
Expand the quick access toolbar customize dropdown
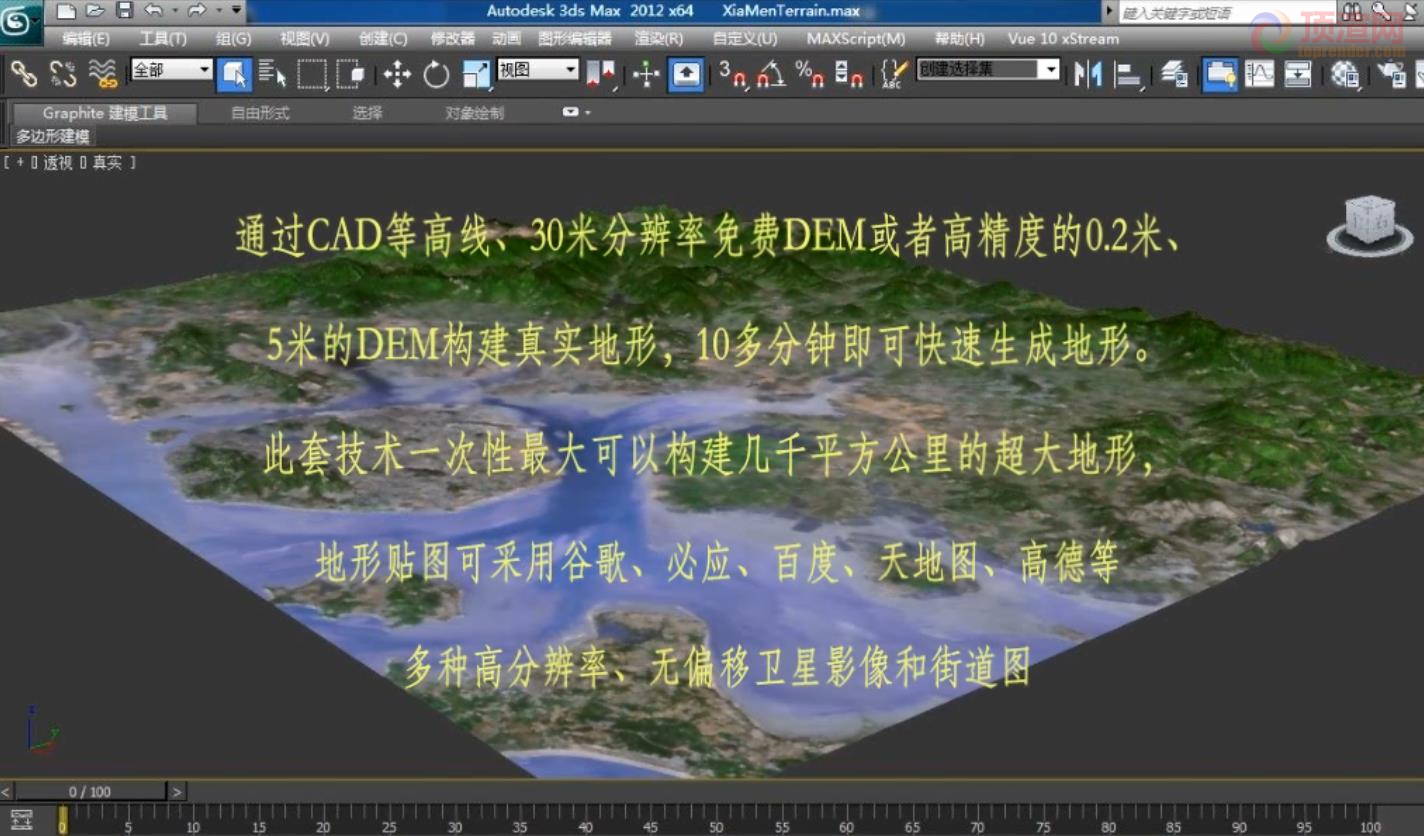click(236, 11)
